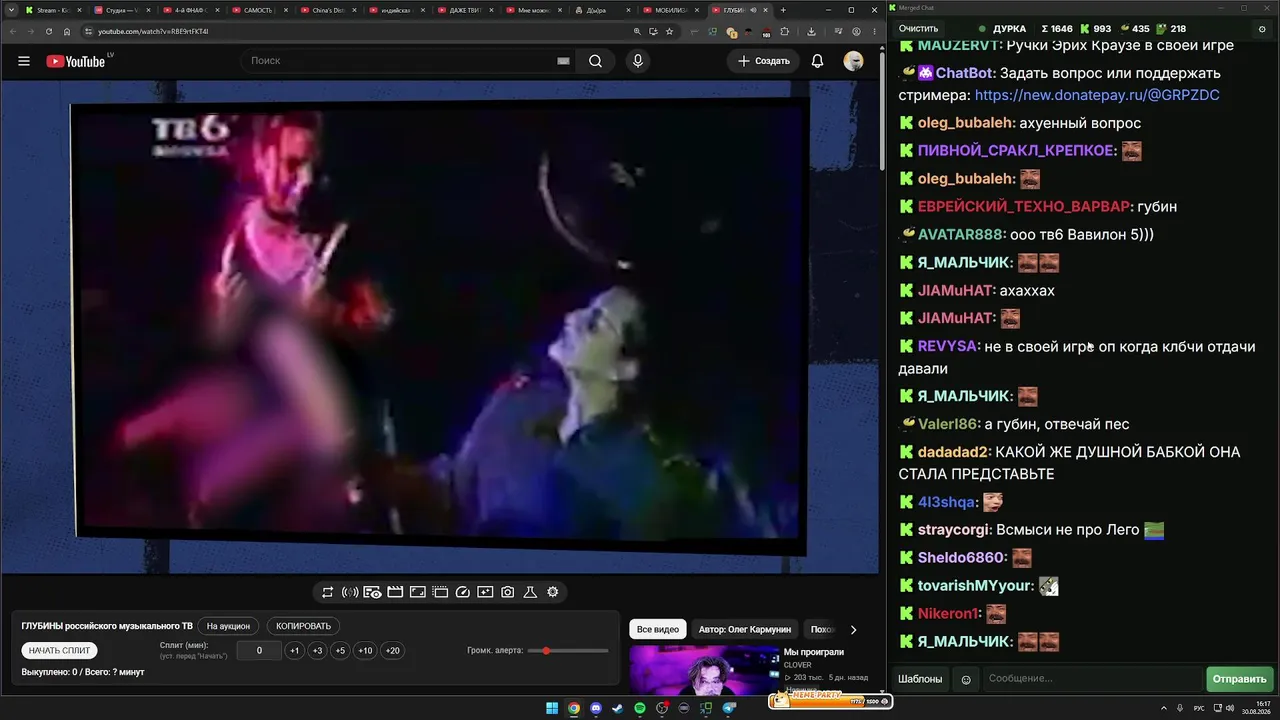The image size is (1280, 720).
Task: Open the emoji picker smiley in chat
Action: (966, 679)
